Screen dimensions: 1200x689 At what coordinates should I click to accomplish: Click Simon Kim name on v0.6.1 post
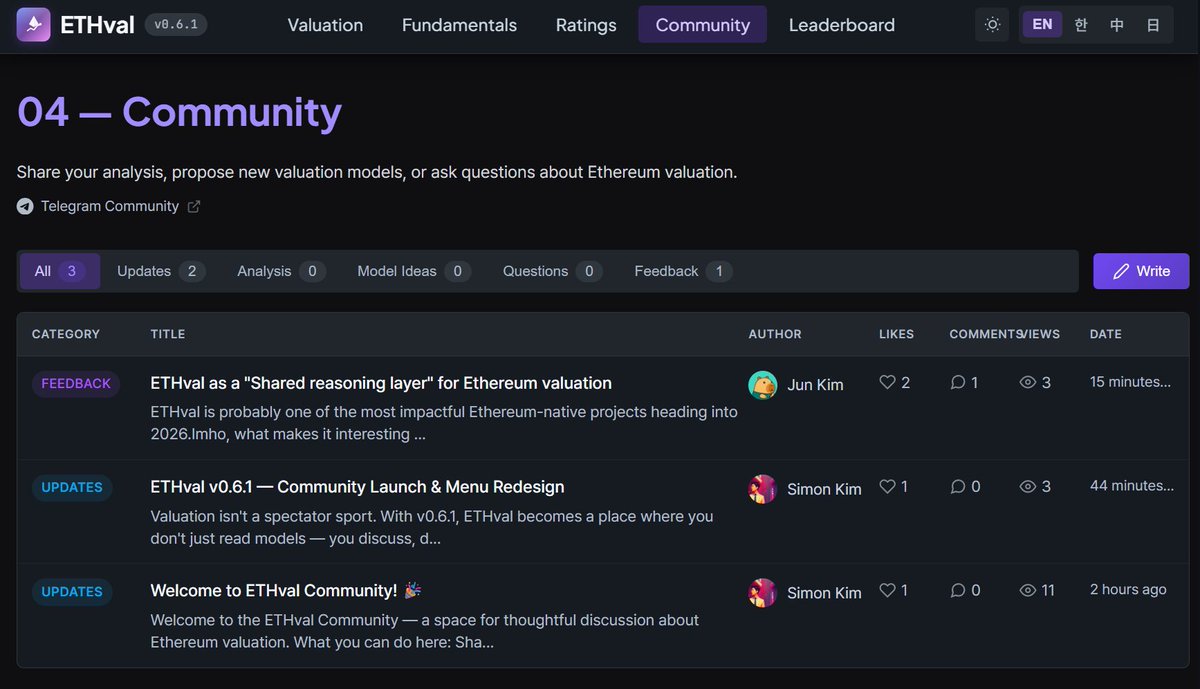824,489
